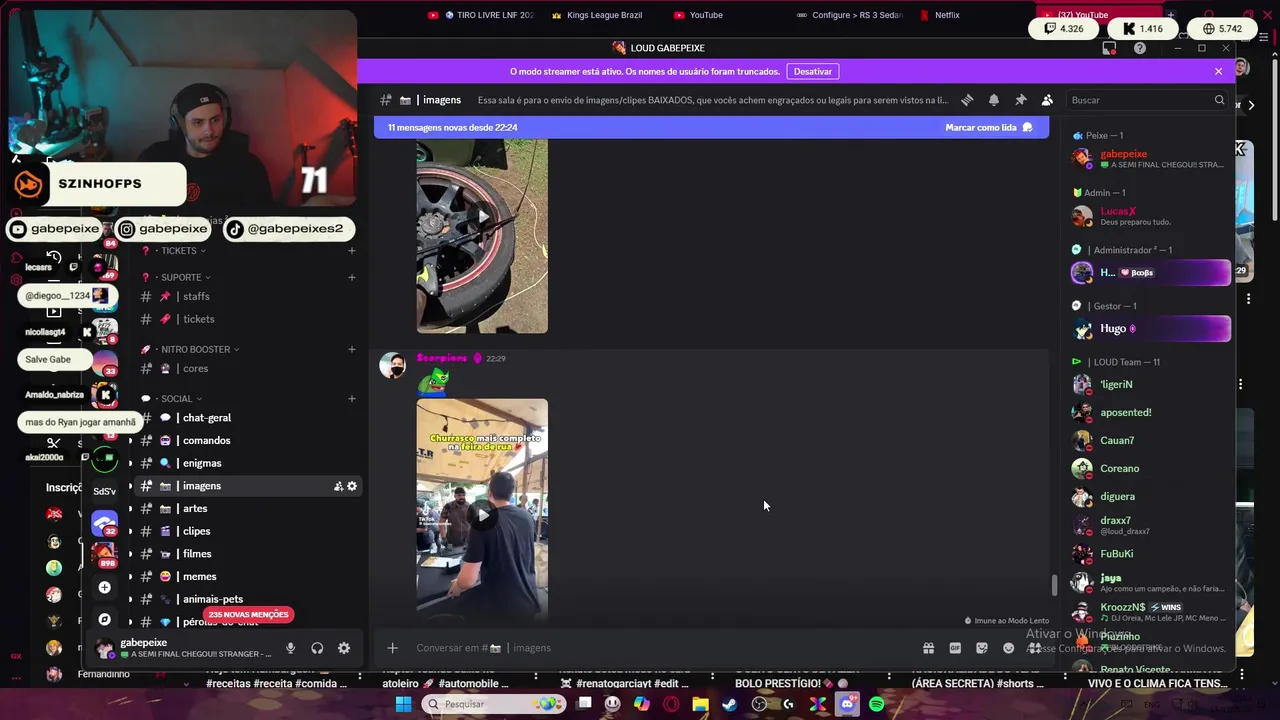Viewport: 1280px width, 720px height.
Task: Open the sticker picker
Action: pos(982,648)
